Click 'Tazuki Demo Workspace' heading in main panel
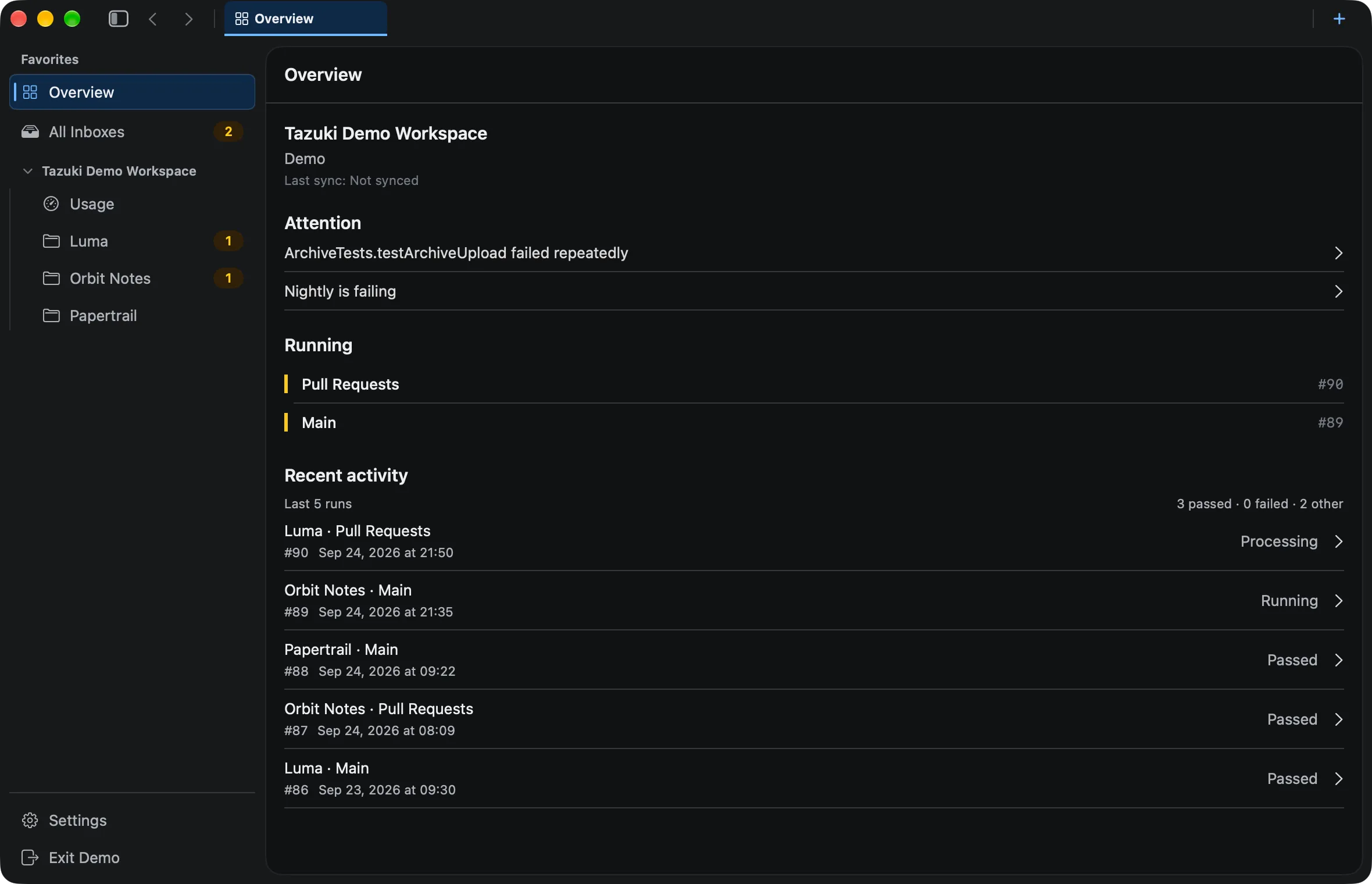This screenshot has width=1372, height=884. point(385,133)
